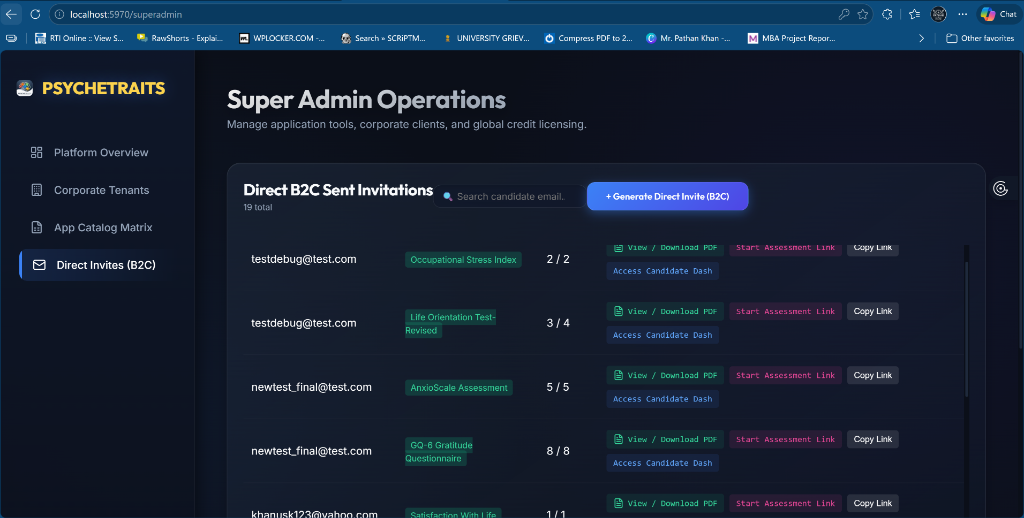1024x518 pixels.
Task: Click the 8 / 8 progress count
Action: click(x=558, y=451)
